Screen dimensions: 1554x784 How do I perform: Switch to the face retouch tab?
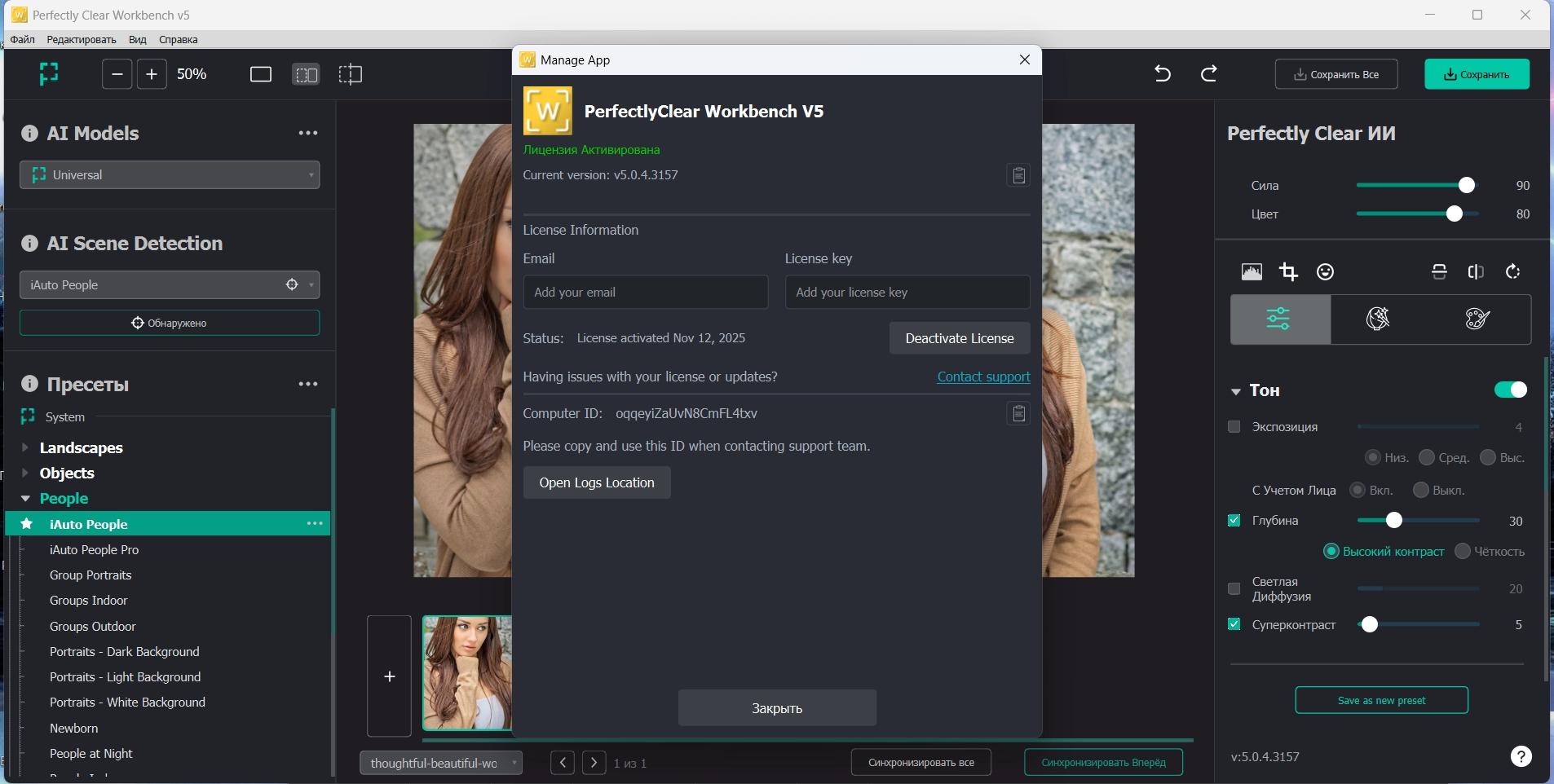coord(1378,319)
